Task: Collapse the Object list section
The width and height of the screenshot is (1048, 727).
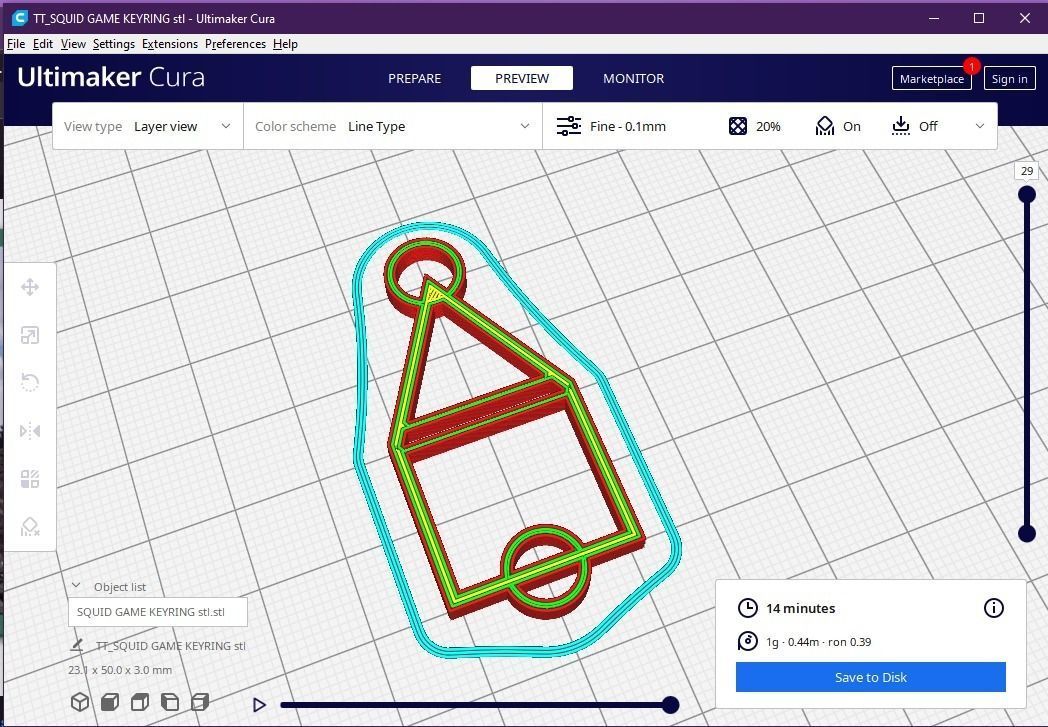Action: [x=76, y=586]
